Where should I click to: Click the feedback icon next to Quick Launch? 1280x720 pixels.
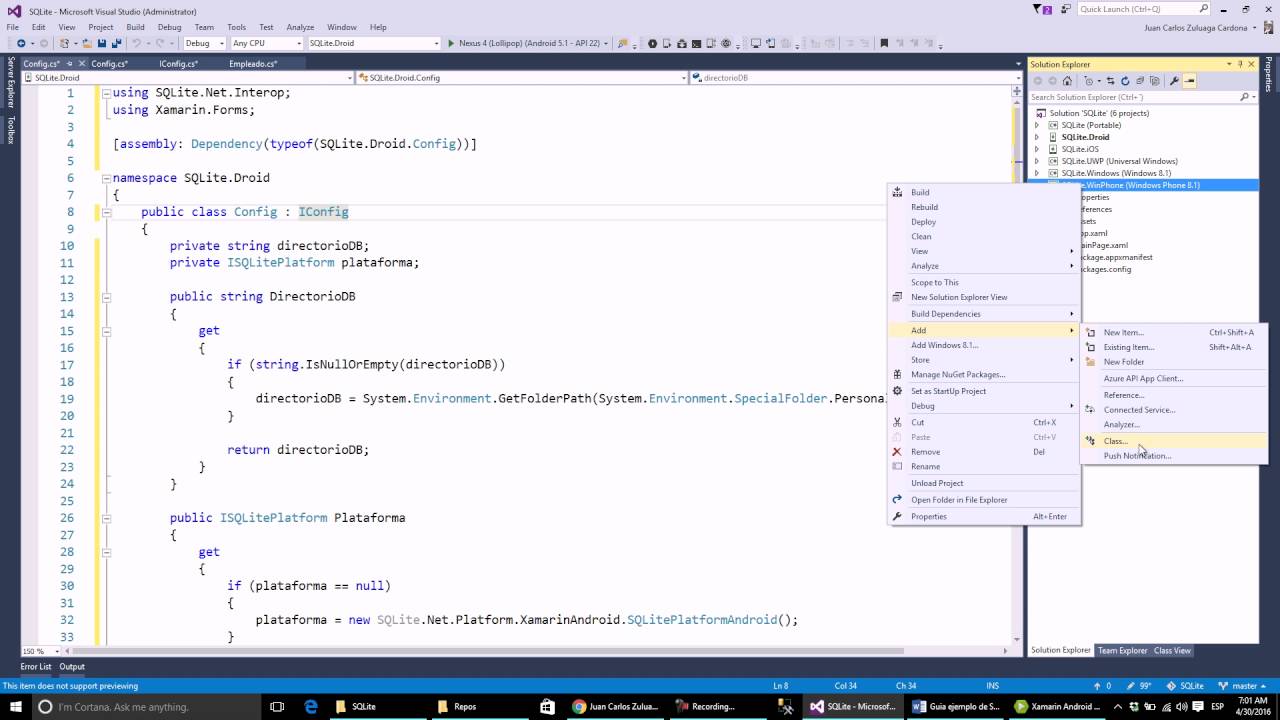[x=1065, y=9]
